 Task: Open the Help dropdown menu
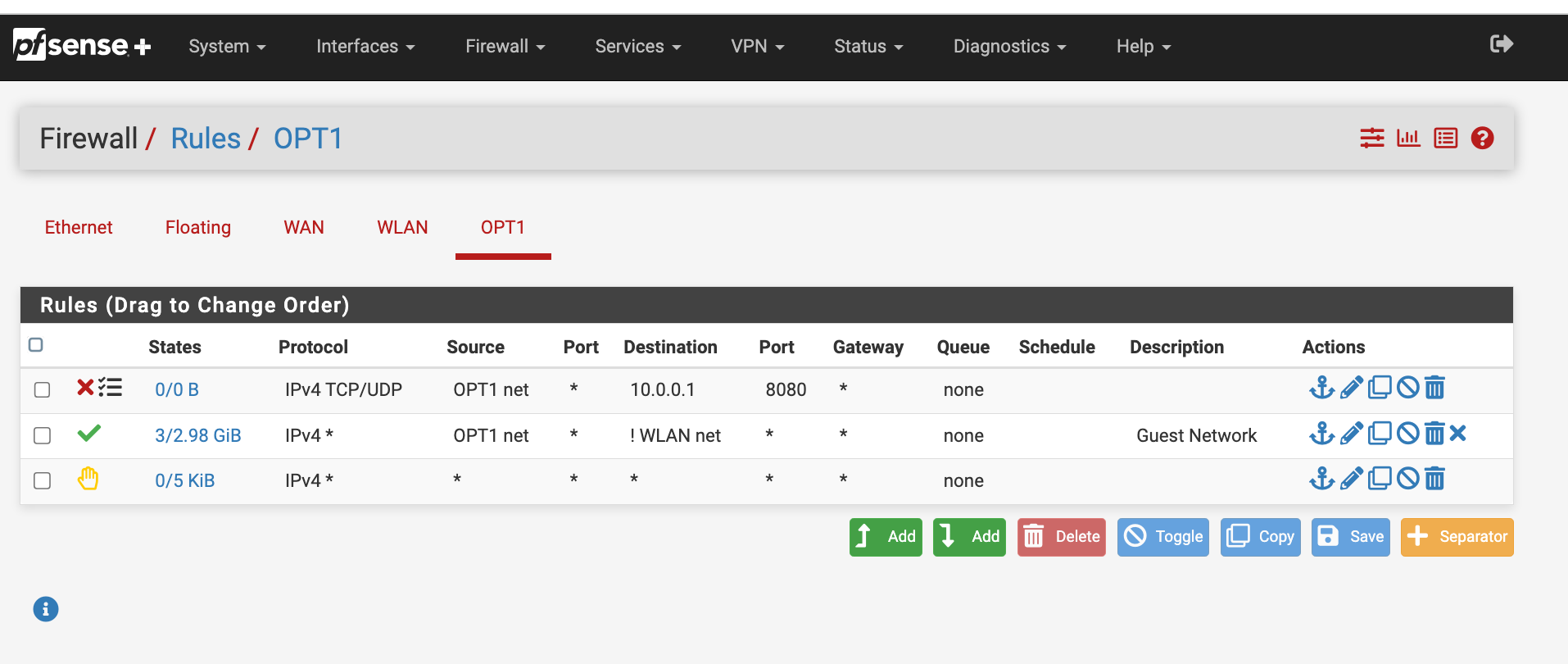click(1144, 47)
